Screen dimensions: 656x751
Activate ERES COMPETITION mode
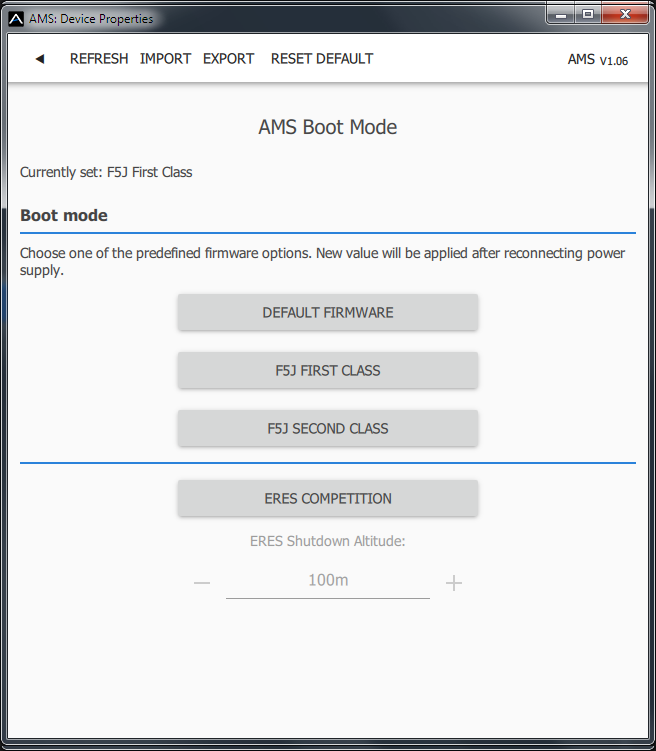328,499
